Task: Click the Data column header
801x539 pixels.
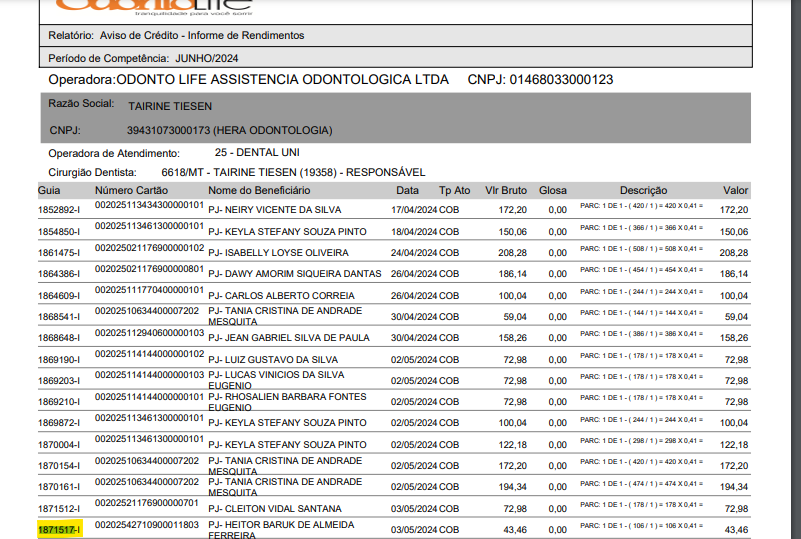Action: [407, 191]
